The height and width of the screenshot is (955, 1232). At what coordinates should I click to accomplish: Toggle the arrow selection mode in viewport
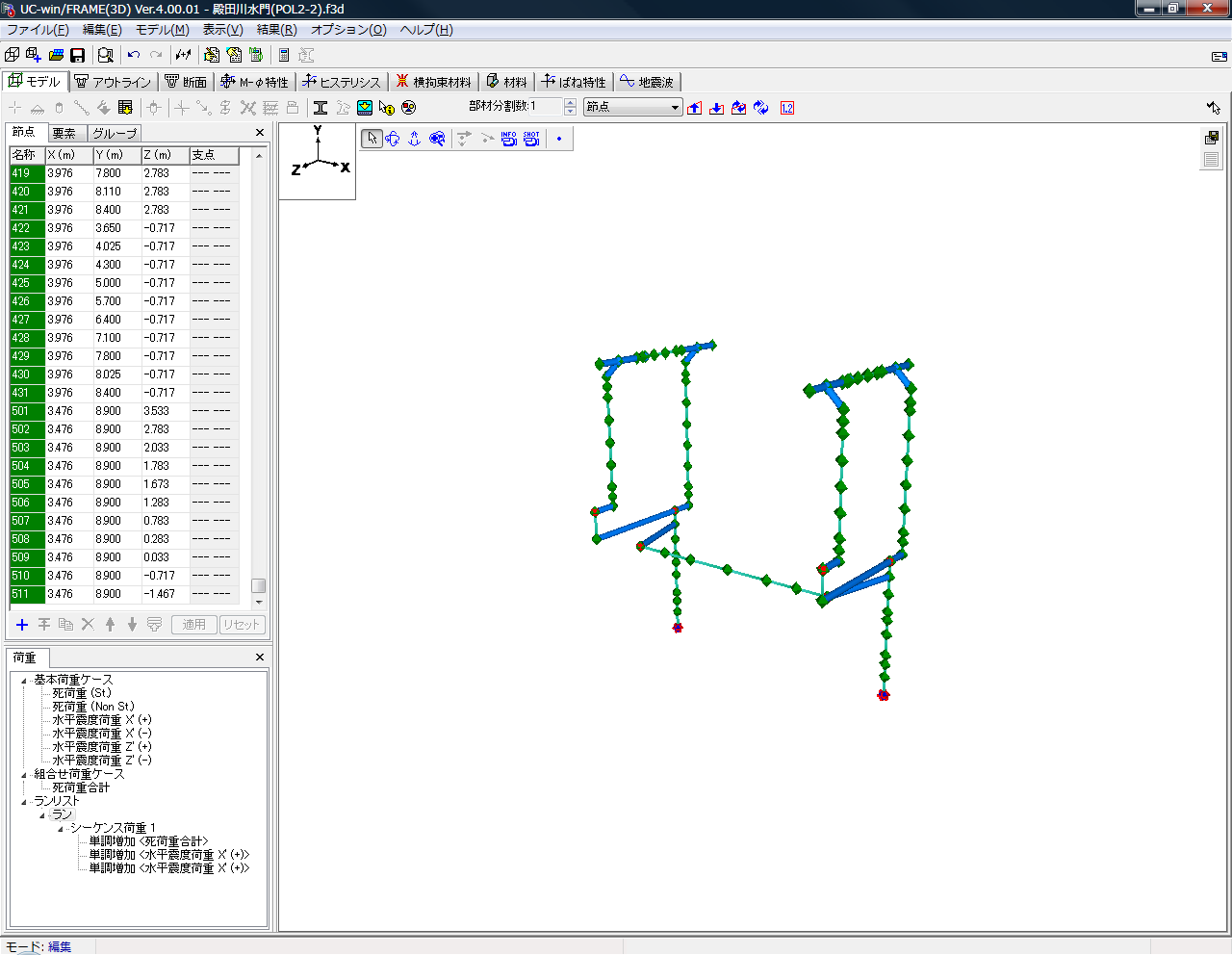coord(372,139)
